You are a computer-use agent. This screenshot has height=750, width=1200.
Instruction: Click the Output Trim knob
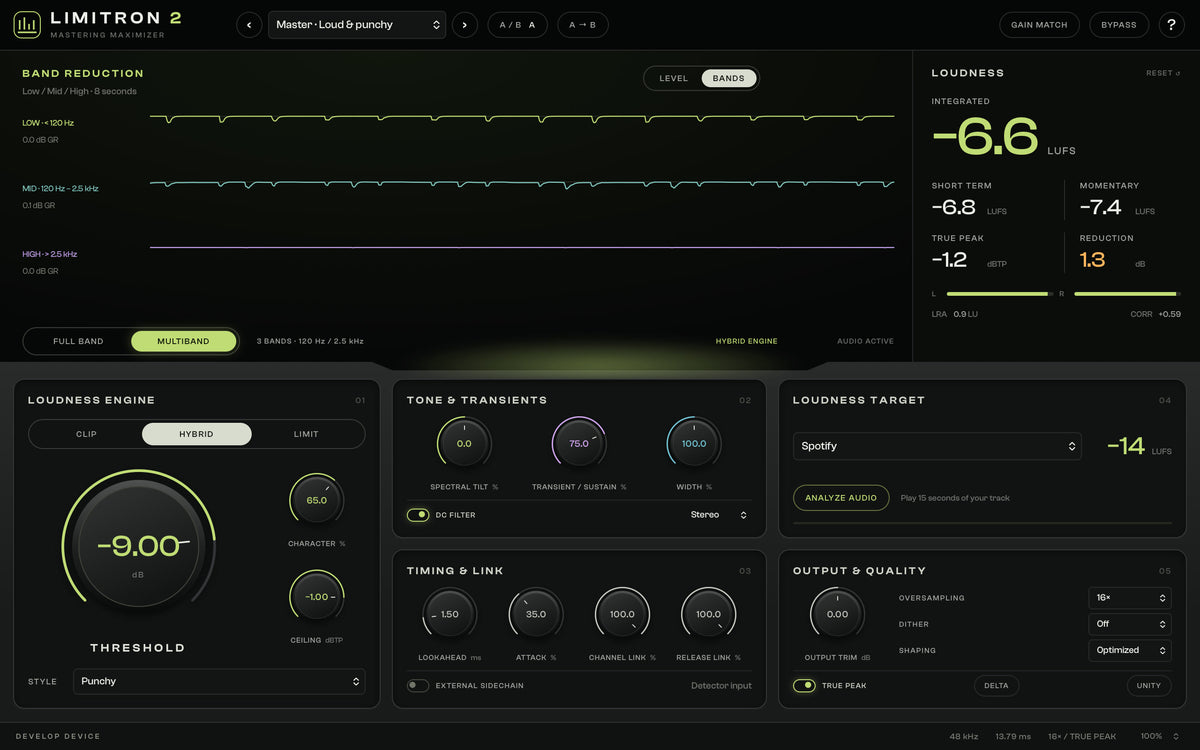tap(837, 614)
